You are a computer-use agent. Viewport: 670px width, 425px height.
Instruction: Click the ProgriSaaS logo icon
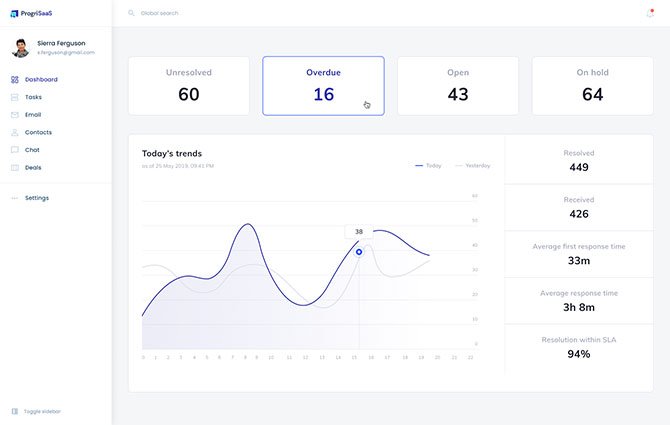click(14, 13)
